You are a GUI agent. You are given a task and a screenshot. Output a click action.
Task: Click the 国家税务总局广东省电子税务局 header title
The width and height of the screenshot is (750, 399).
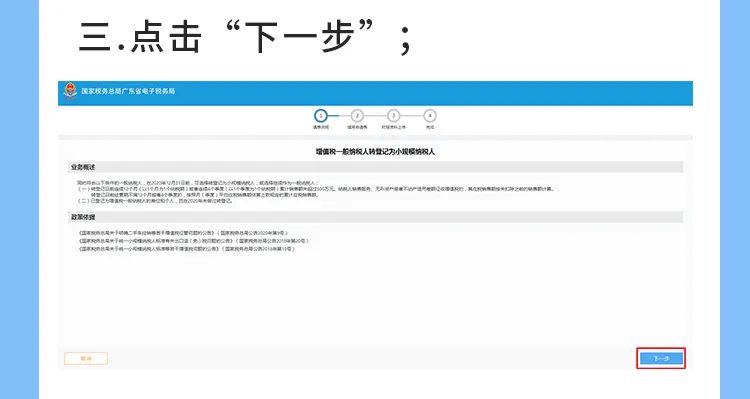(128, 91)
